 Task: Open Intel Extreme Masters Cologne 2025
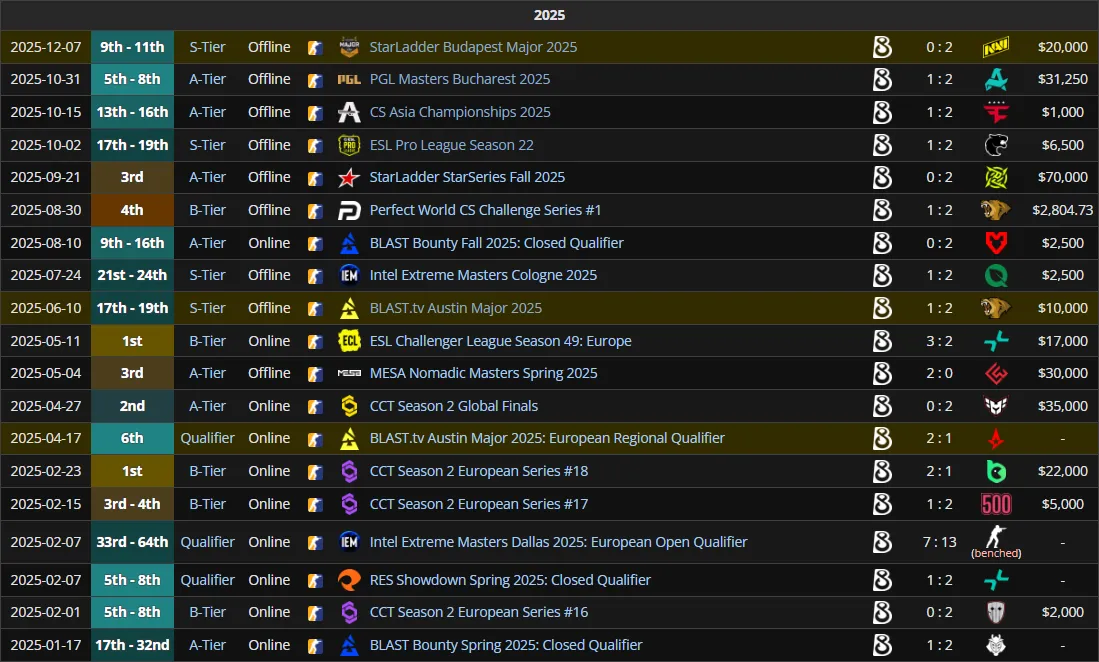[483, 275]
